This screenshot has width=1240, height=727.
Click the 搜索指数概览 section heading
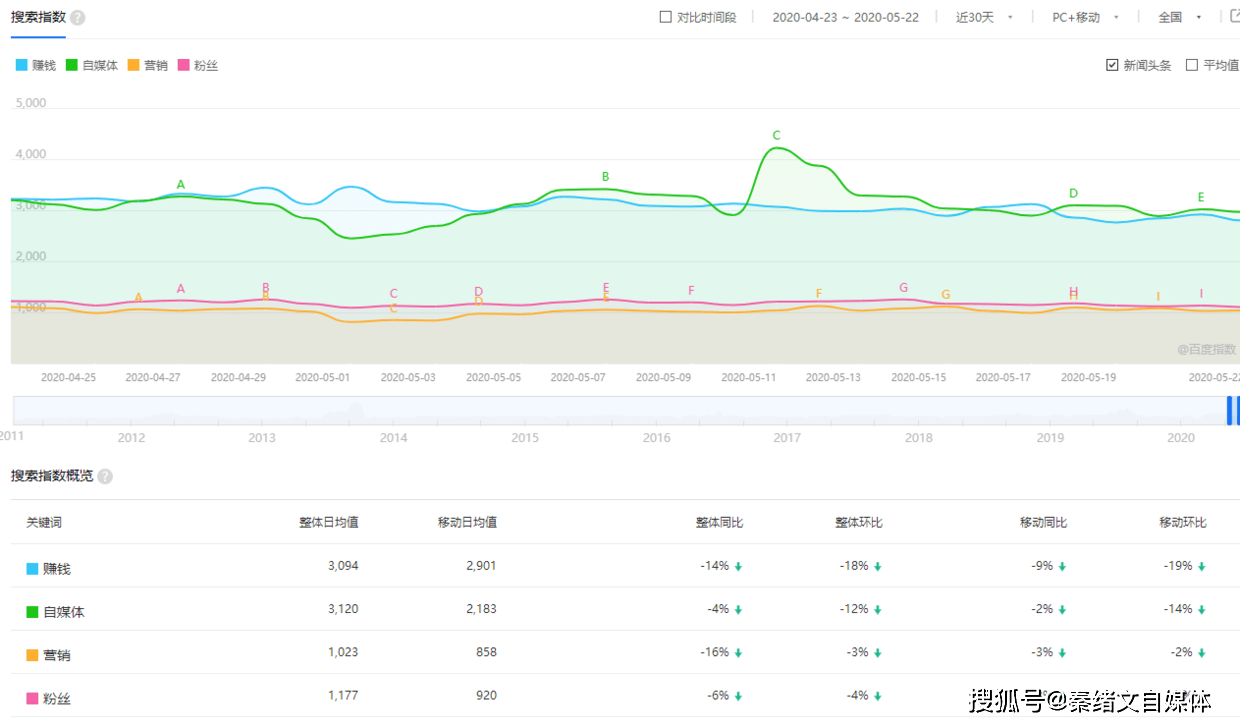click(52, 476)
